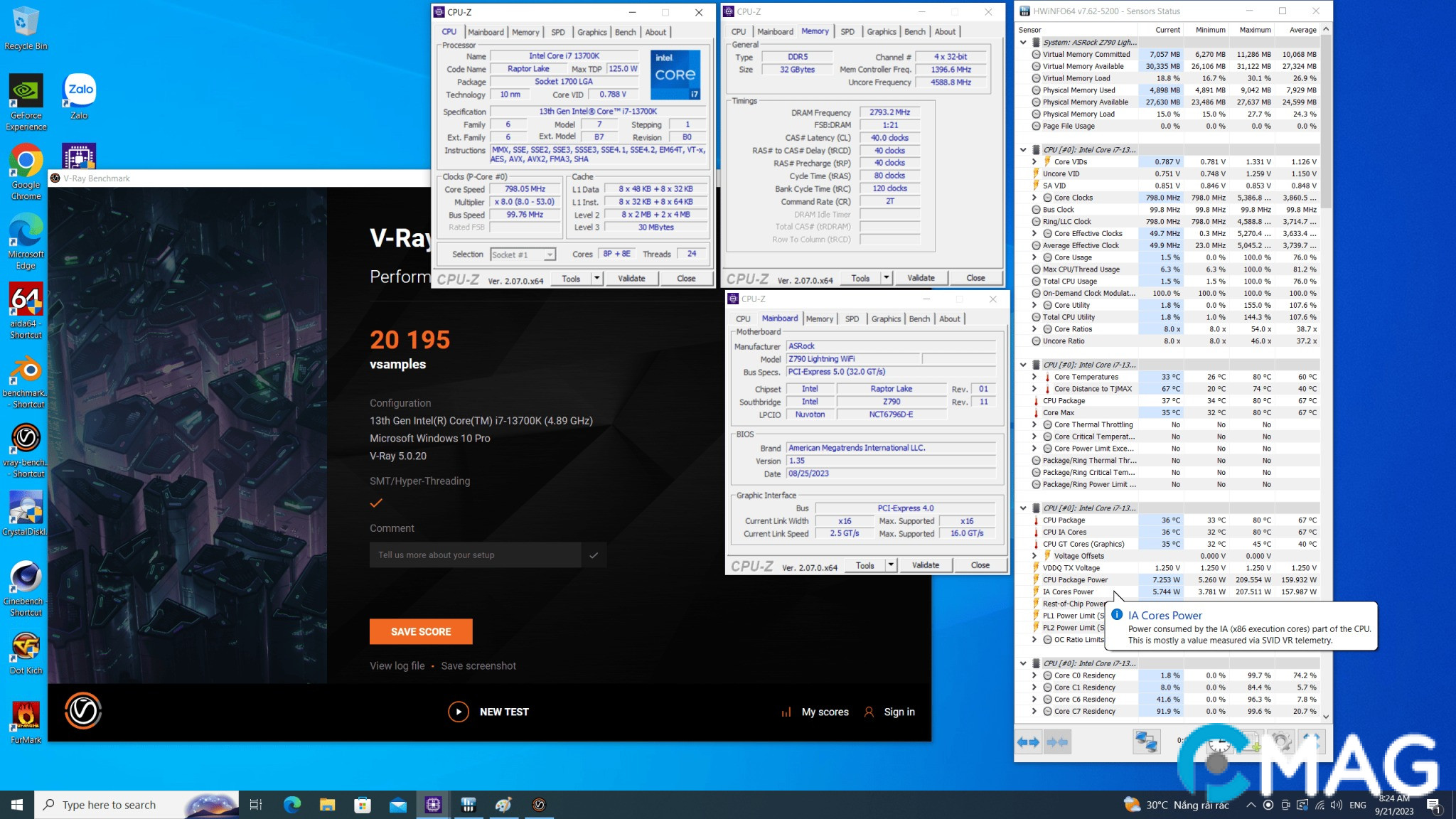Viewport: 1456px width, 819px height.
Task: Confirm comment with checkmark button
Action: coord(594,555)
